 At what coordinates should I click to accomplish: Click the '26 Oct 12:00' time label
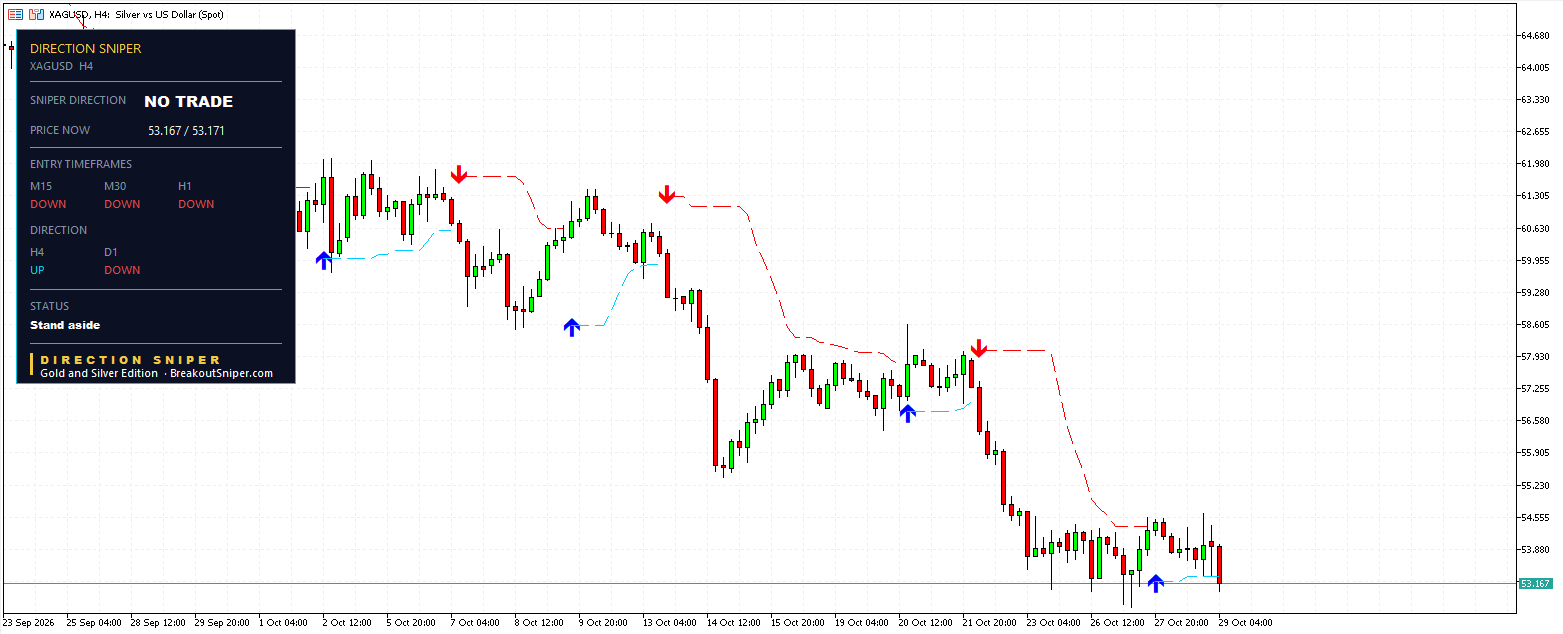[x=1118, y=622]
